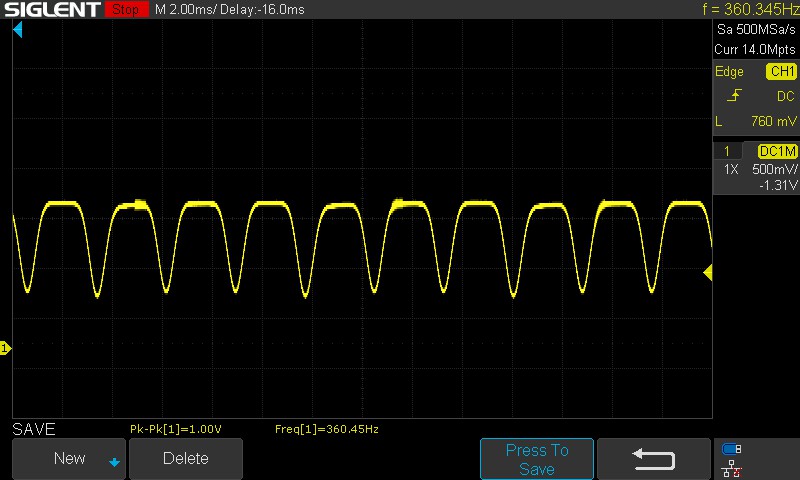This screenshot has height=480, width=800.
Task: Click the SAVE menu title
Action: click(x=34, y=429)
